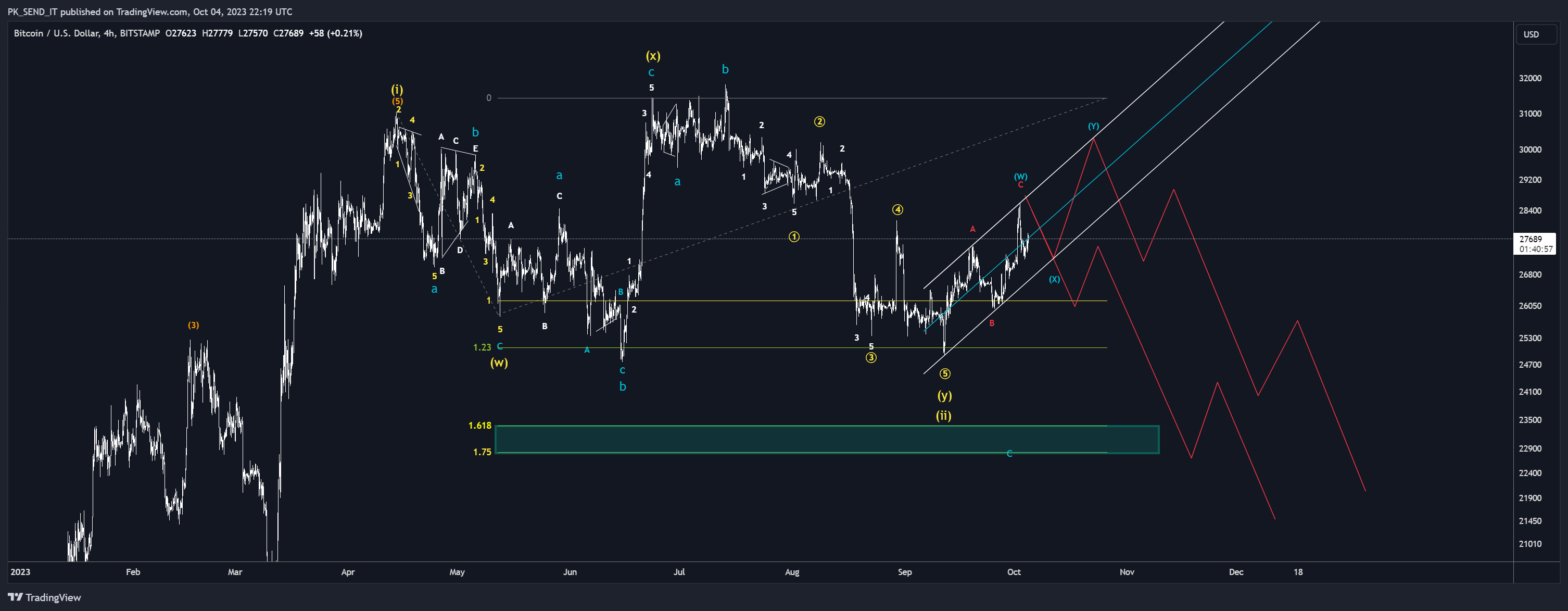The height and width of the screenshot is (611, 1568).
Task: Click the 32000 price axis label
Action: (x=1531, y=78)
